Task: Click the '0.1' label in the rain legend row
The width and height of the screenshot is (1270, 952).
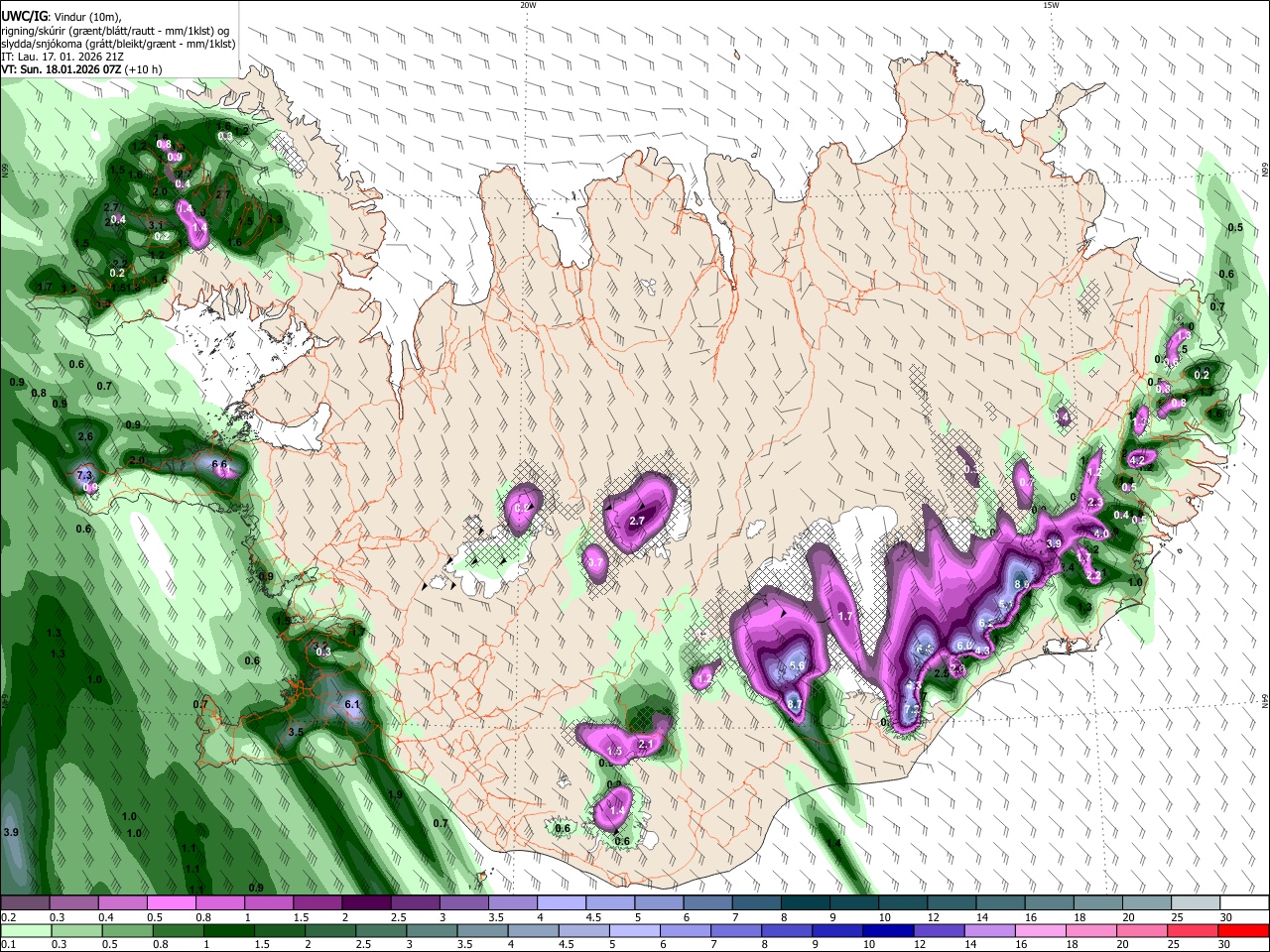Action: point(9,945)
